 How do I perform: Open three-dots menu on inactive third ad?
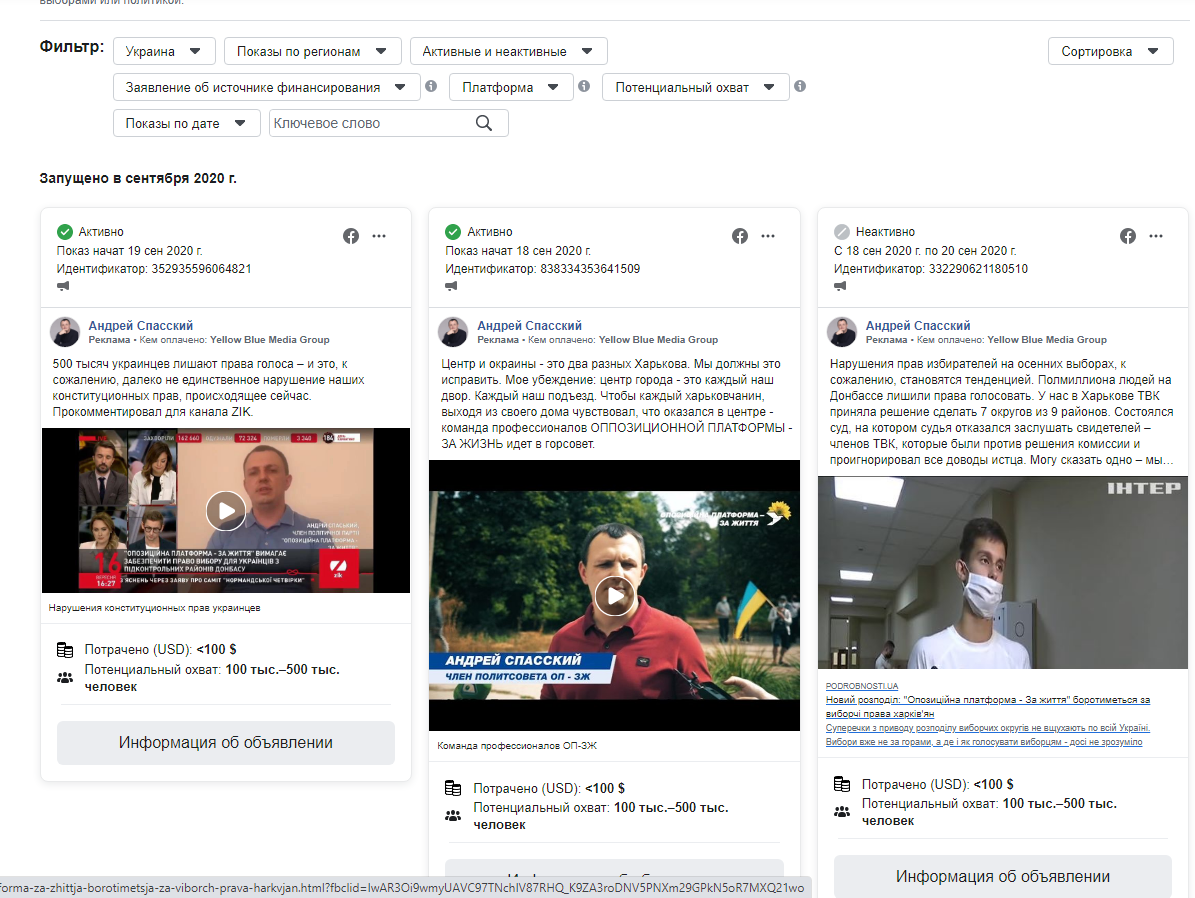(x=1156, y=236)
